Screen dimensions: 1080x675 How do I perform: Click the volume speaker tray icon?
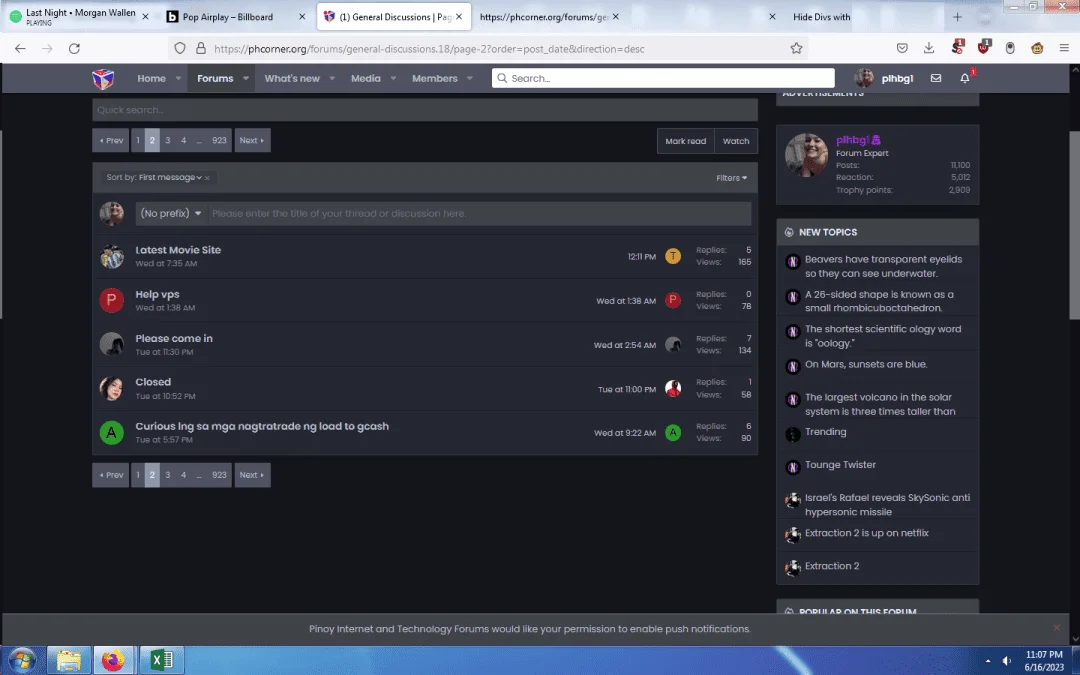point(1006,661)
